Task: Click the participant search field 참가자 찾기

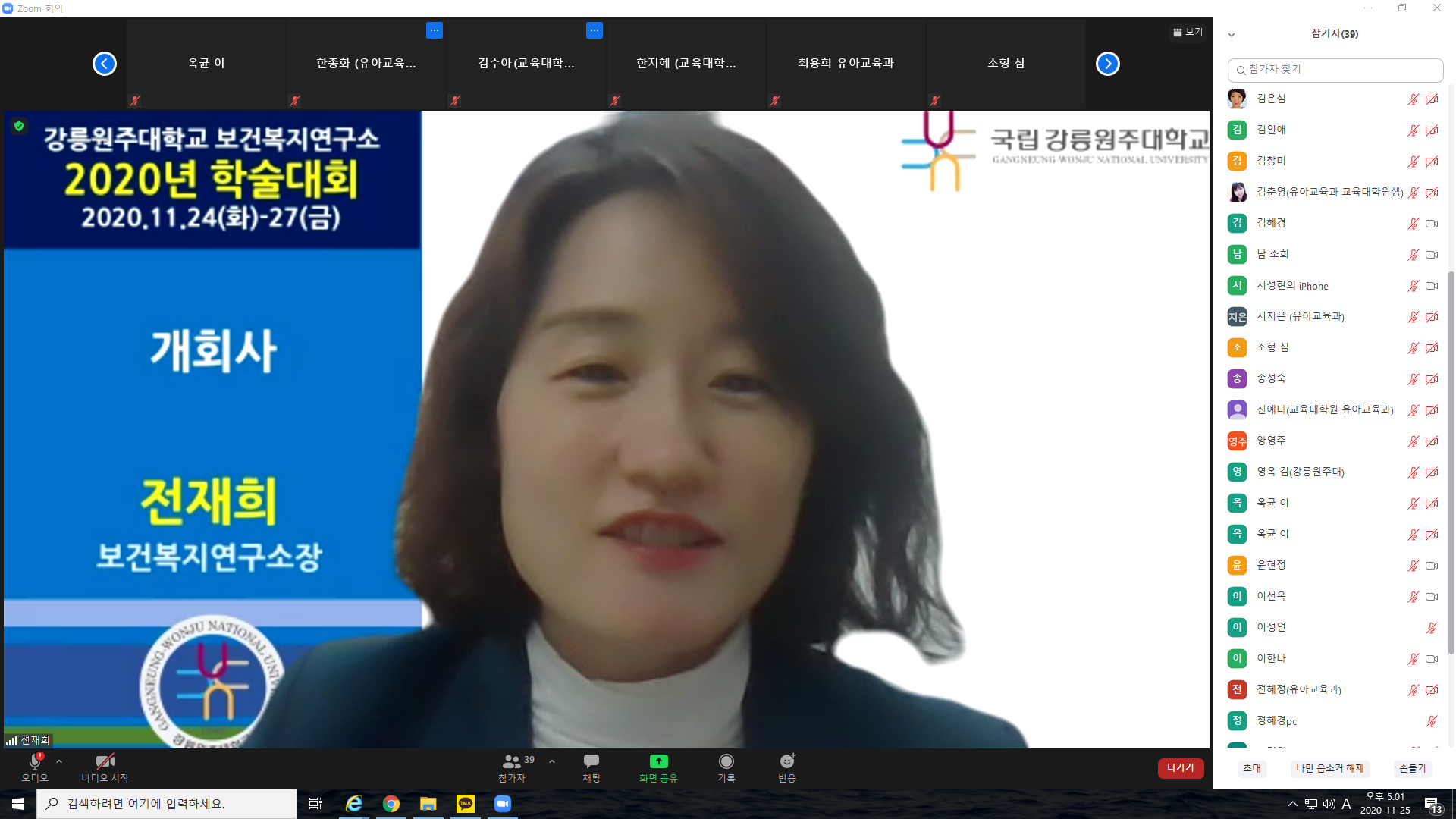Action: pos(1335,69)
